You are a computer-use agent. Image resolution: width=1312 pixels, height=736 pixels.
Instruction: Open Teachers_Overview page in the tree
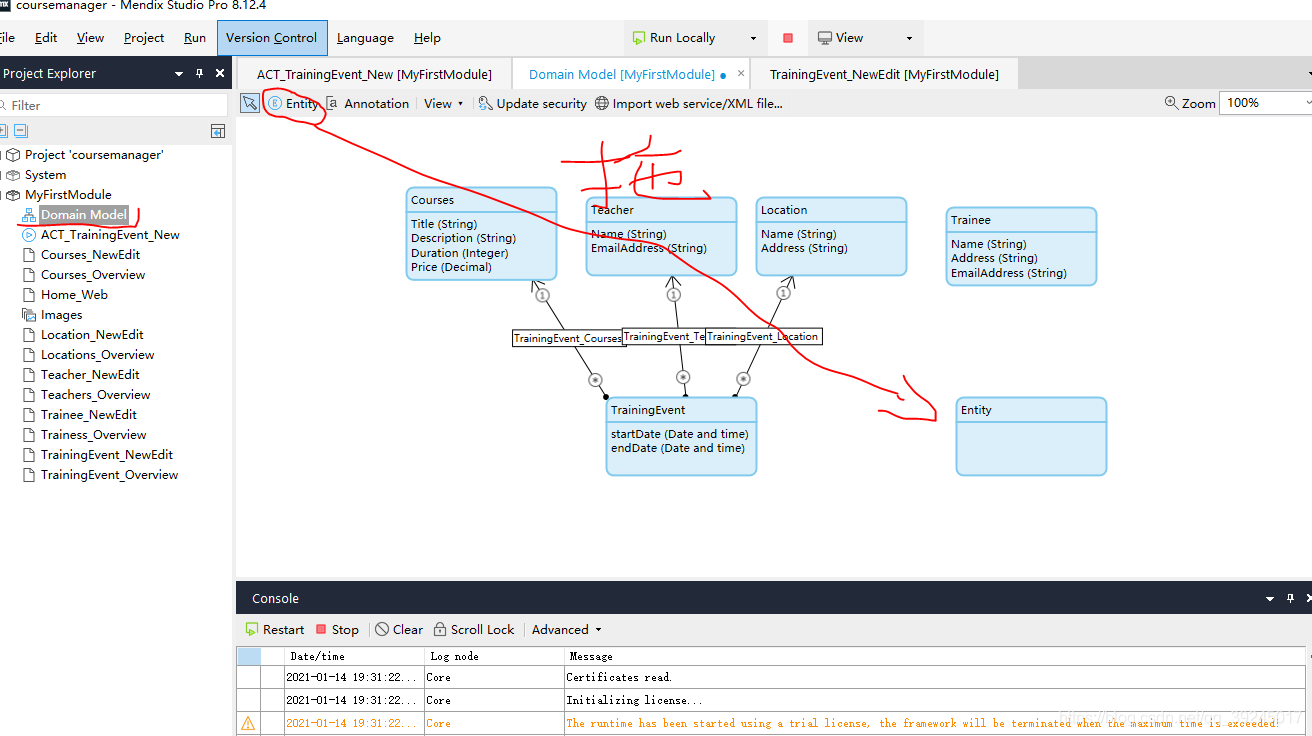pos(95,395)
